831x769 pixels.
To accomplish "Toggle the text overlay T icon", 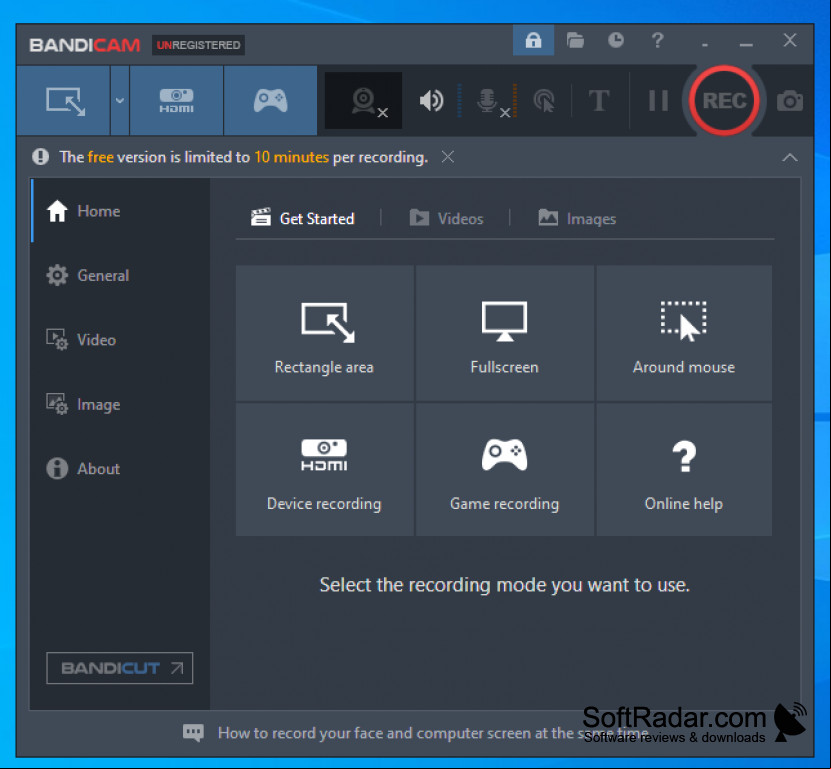I will click(599, 101).
